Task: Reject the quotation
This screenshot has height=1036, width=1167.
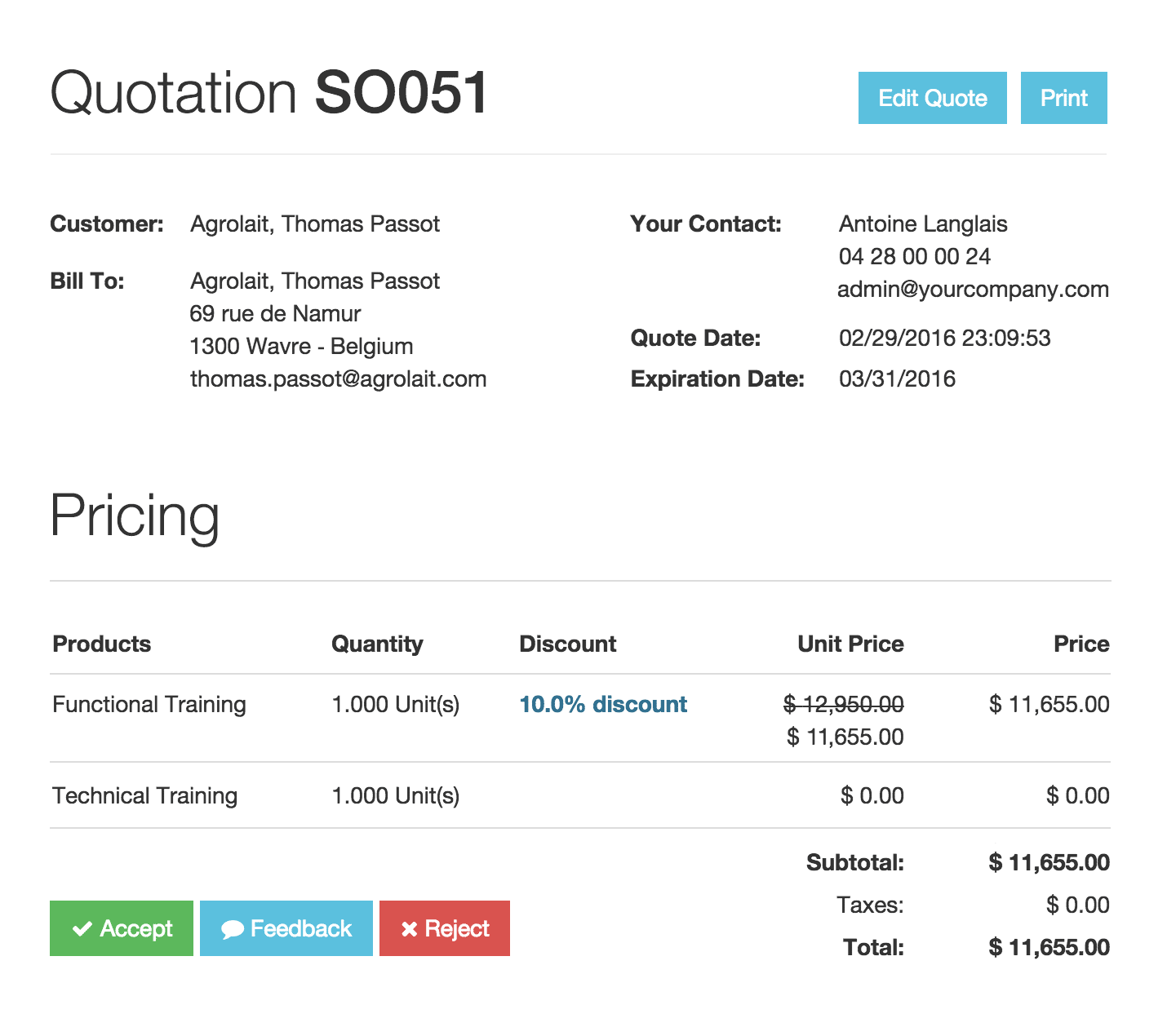Action: click(x=444, y=928)
